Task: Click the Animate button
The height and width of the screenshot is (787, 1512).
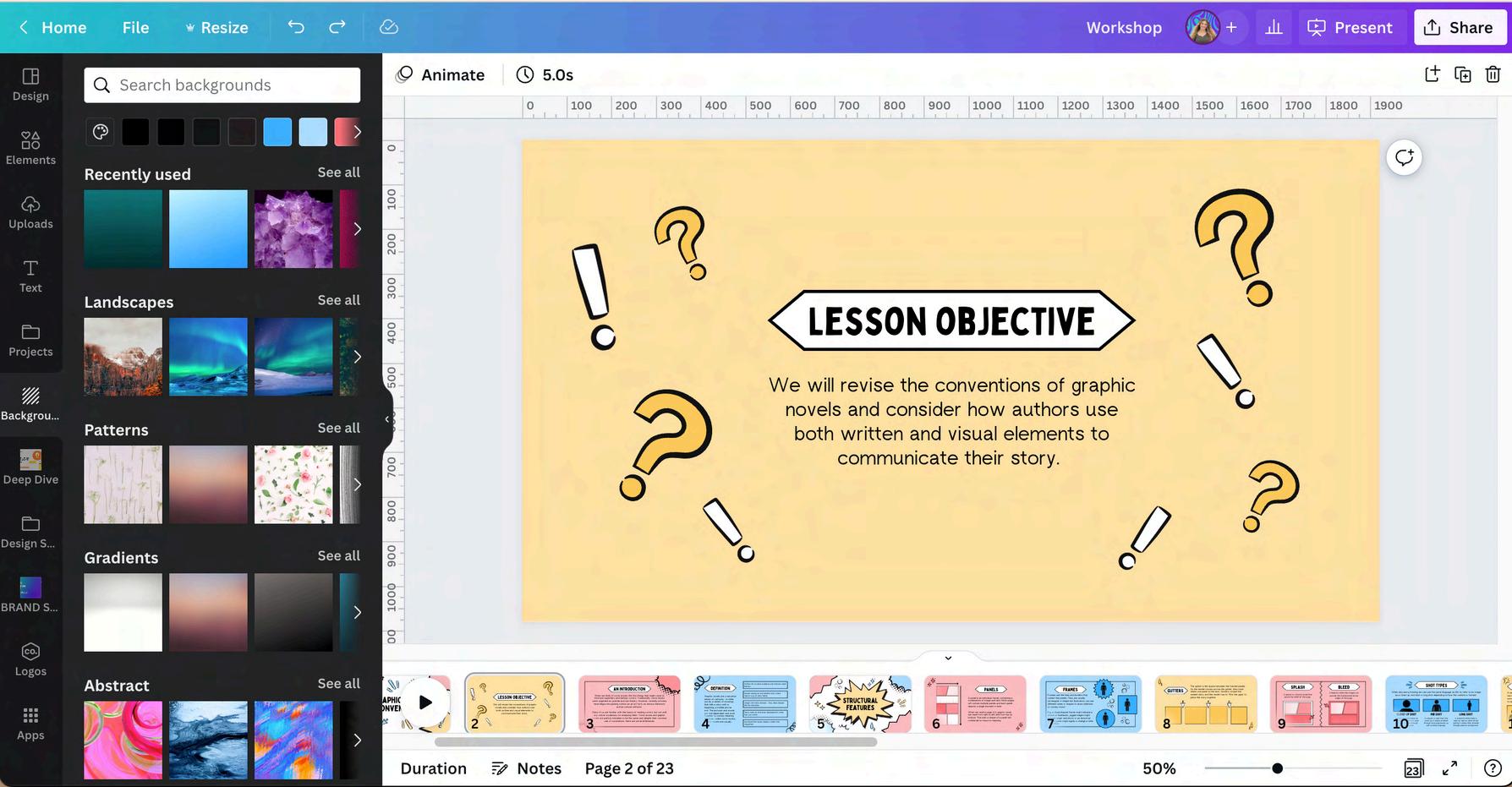Action: [441, 74]
